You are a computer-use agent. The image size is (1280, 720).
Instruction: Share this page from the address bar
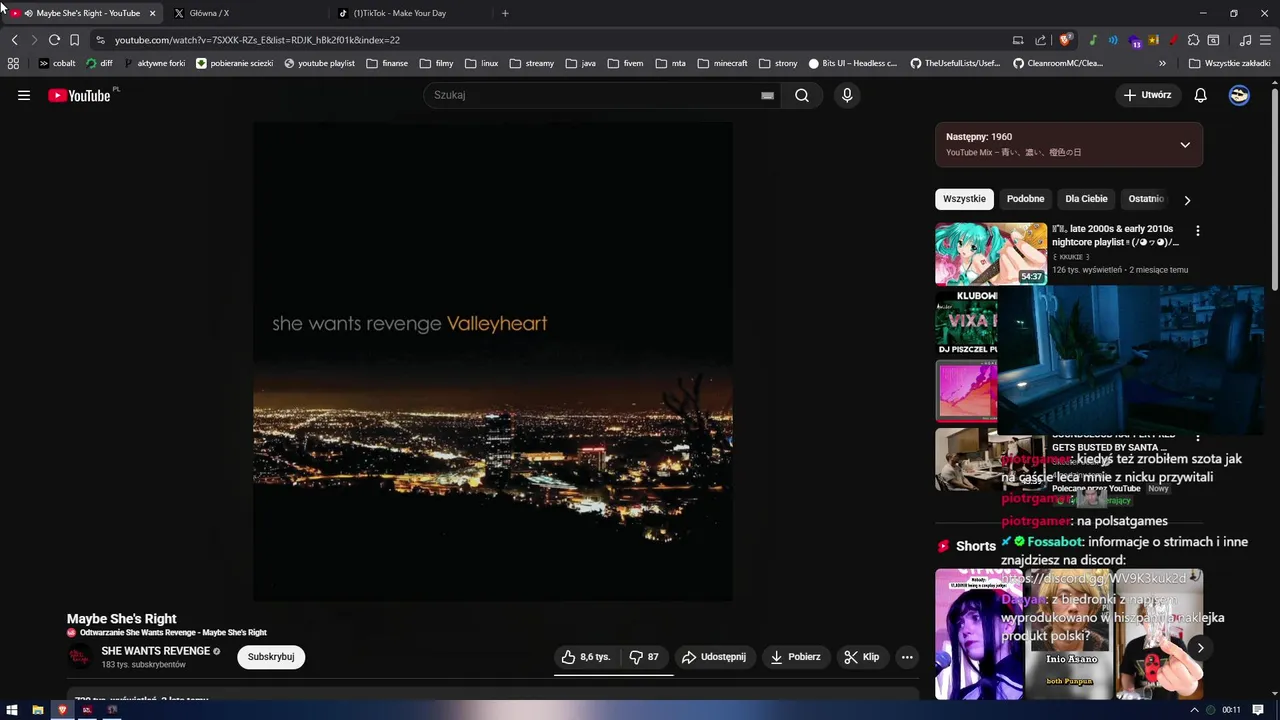1040,40
